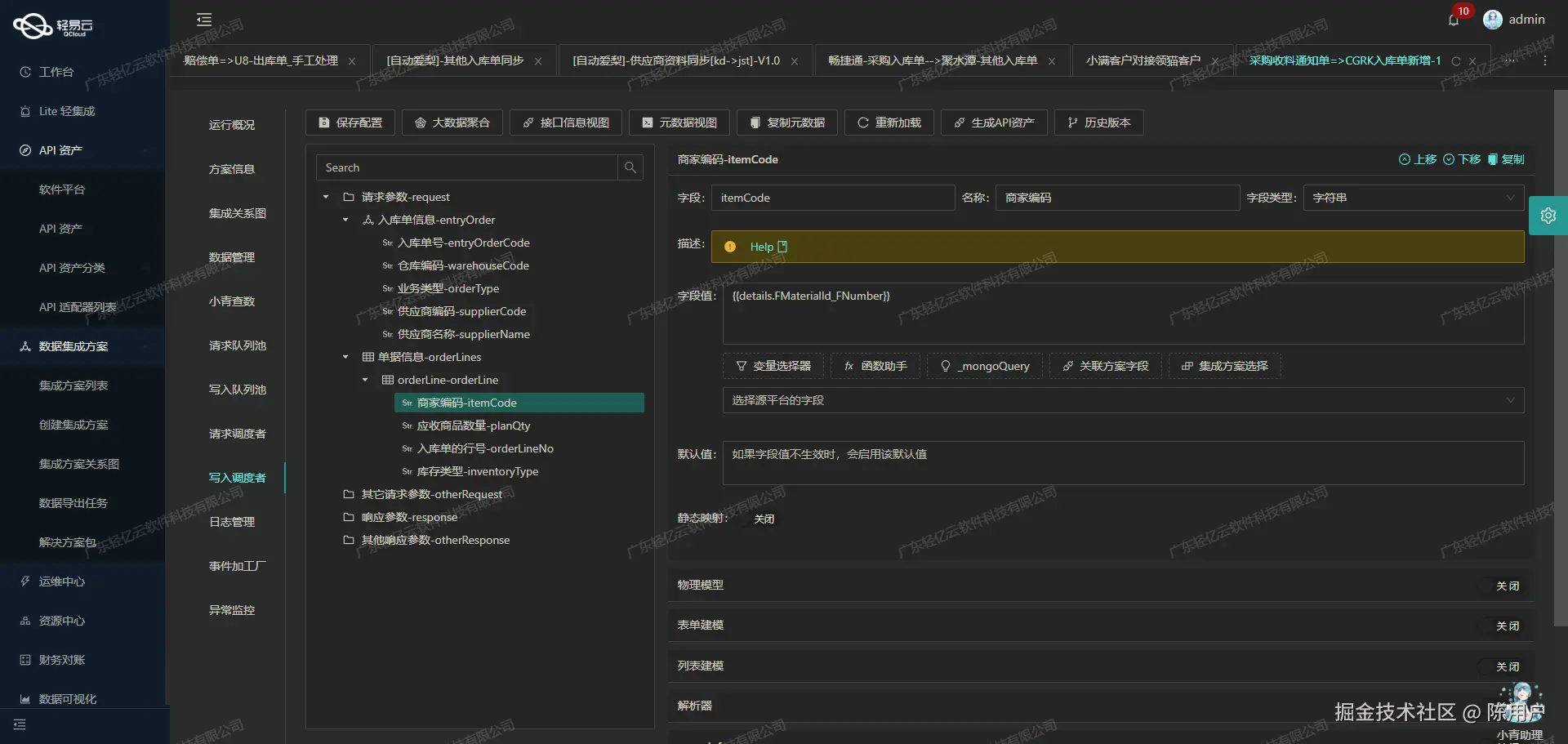Refresh active tab with reload icon

(x=1455, y=61)
